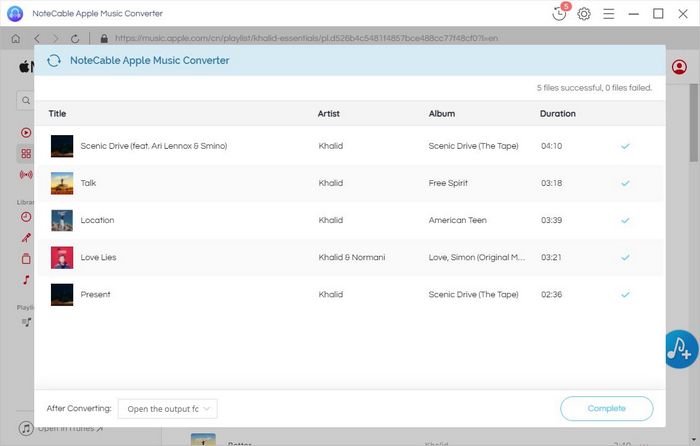
Task: Click album 'American Teen'
Action: [458, 220]
